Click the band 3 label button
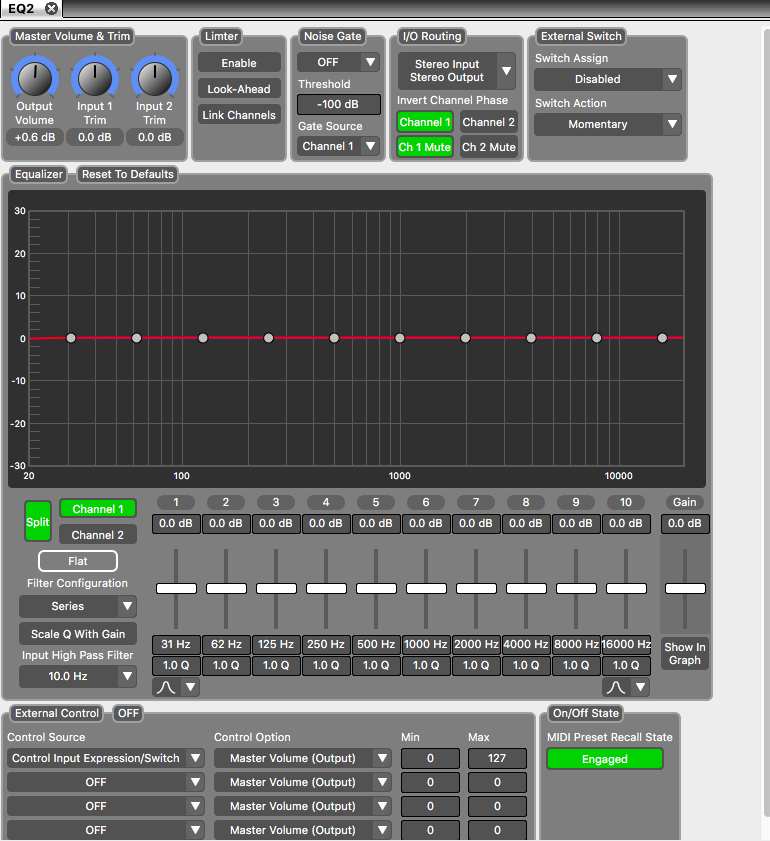 pos(276,503)
